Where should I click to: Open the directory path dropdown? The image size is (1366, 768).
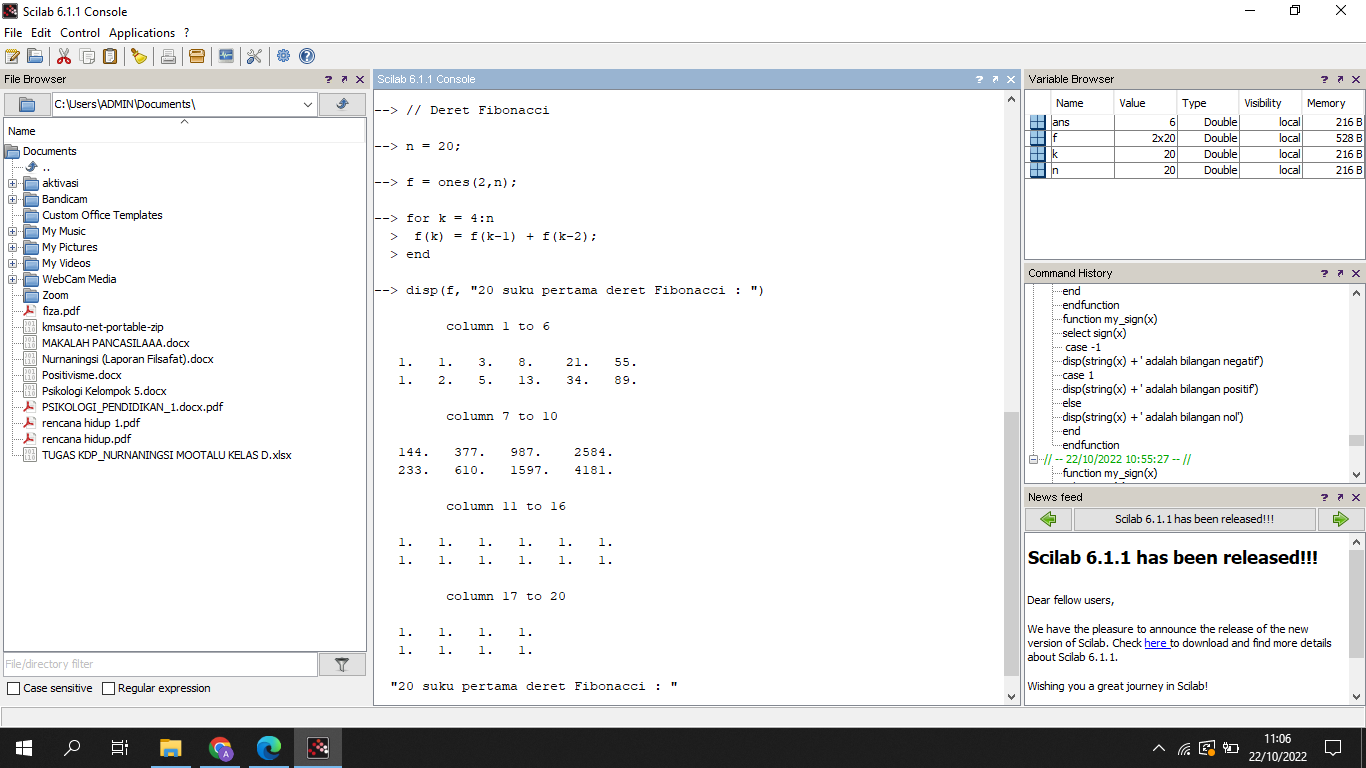(308, 104)
